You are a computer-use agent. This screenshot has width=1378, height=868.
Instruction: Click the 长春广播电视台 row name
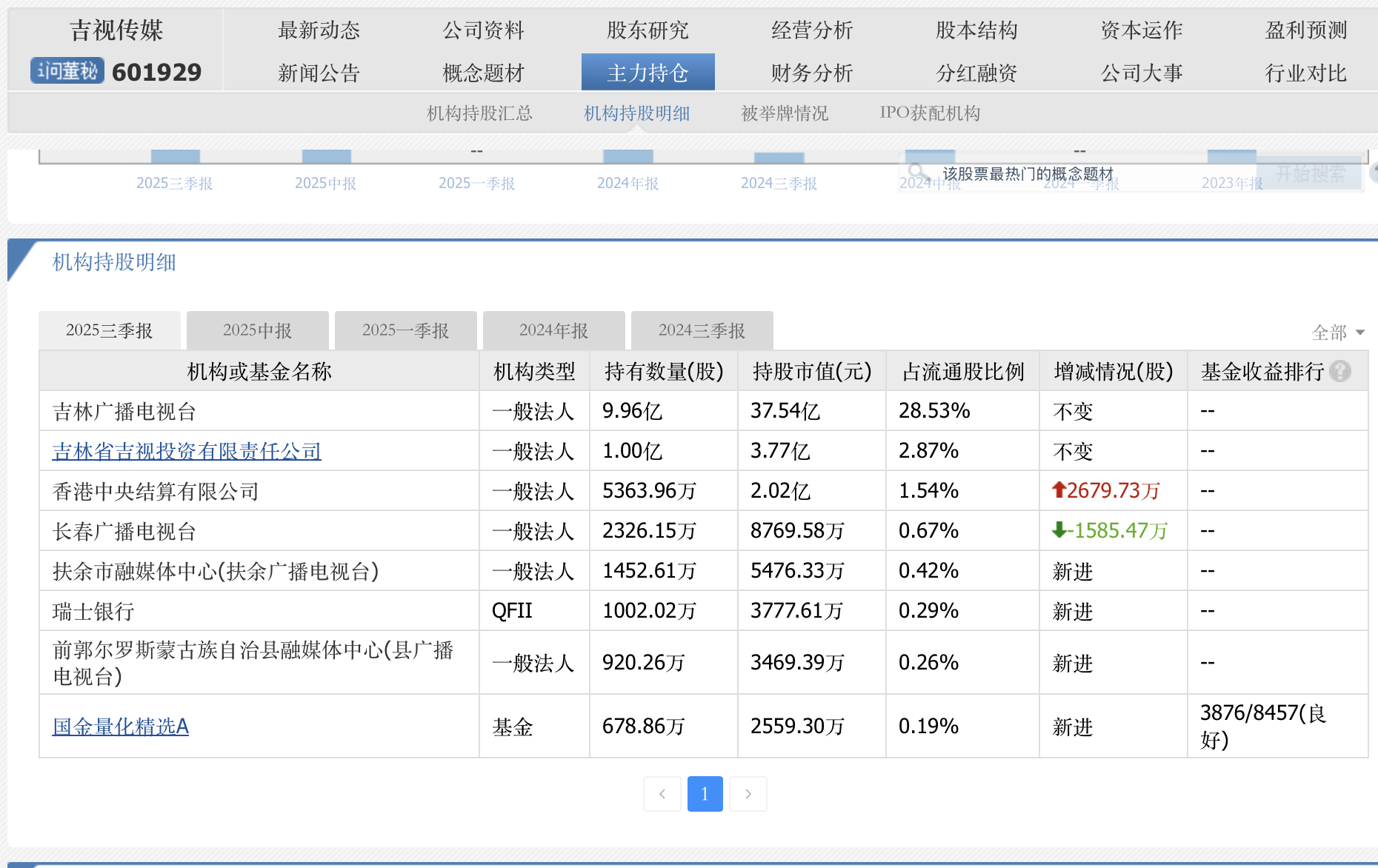pos(124,531)
